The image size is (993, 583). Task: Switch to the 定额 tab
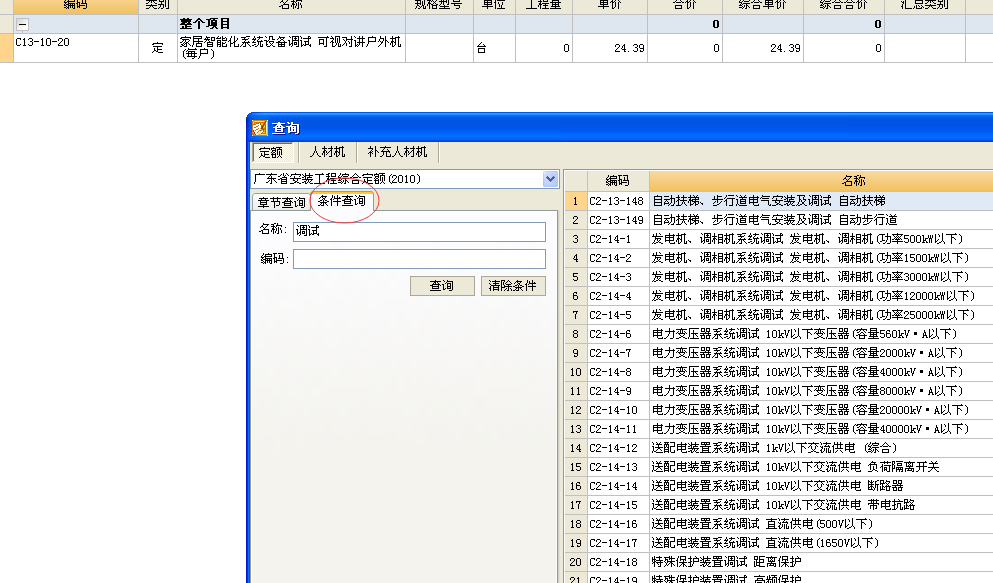pyautogui.click(x=271, y=153)
